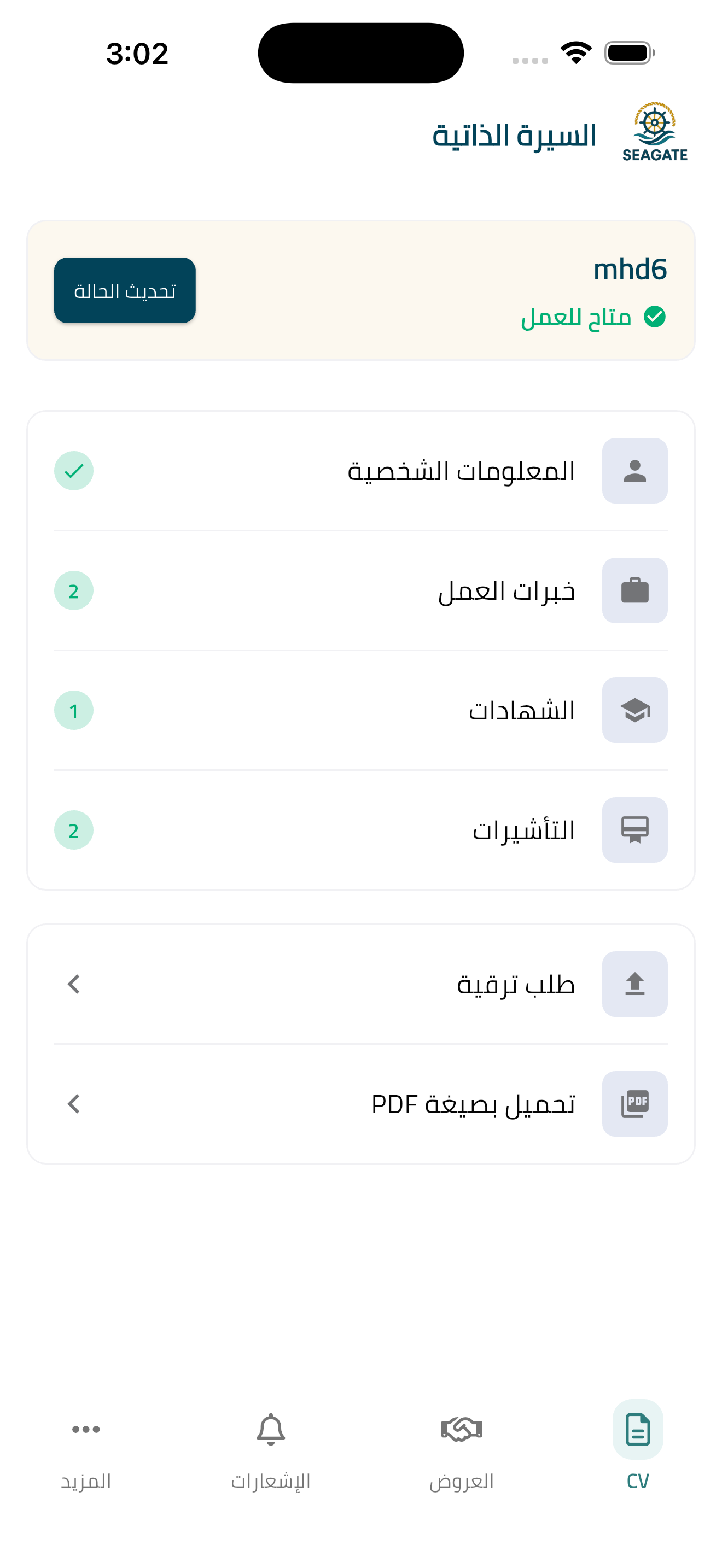
Task: Tap the certificates graduation cap icon
Action: [634, 710]
